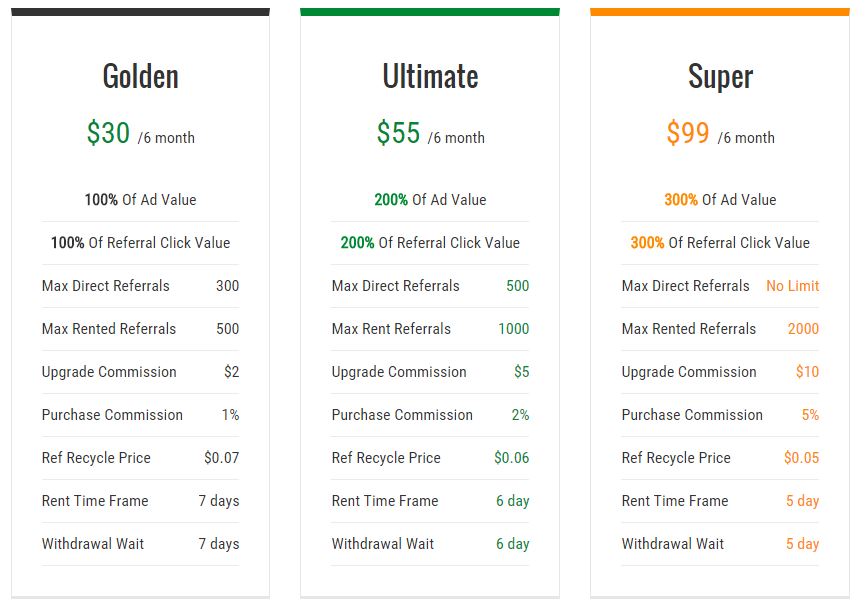Click Golden's Ref Recycle Price $0.07

pyautogui.click(x=221, y=458)
